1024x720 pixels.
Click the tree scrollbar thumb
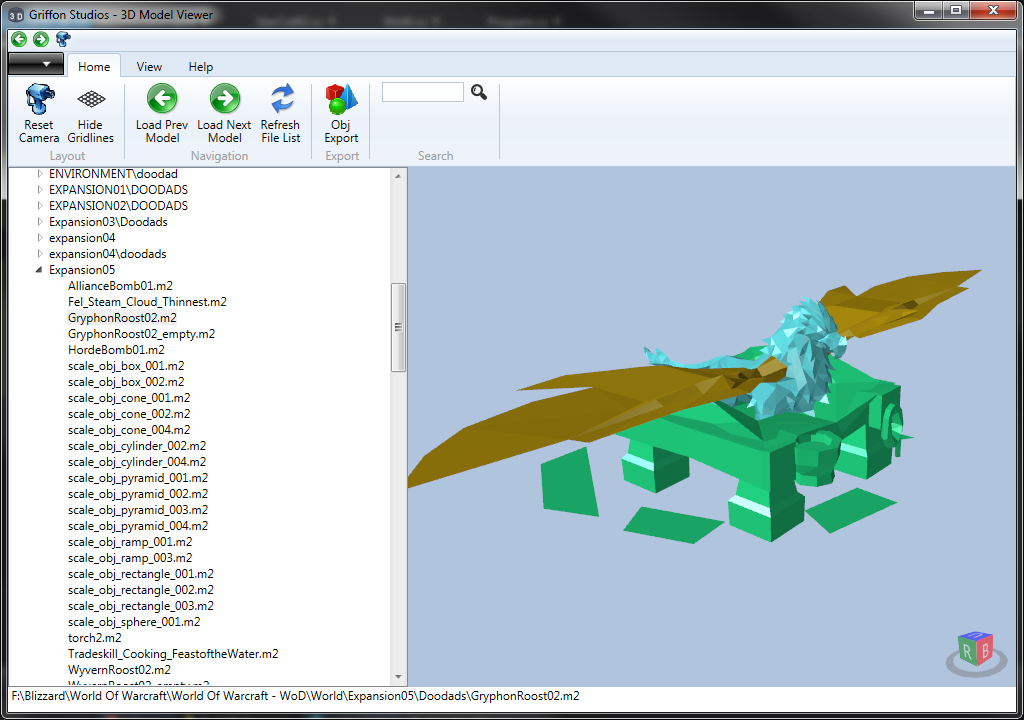coord(398,327)
